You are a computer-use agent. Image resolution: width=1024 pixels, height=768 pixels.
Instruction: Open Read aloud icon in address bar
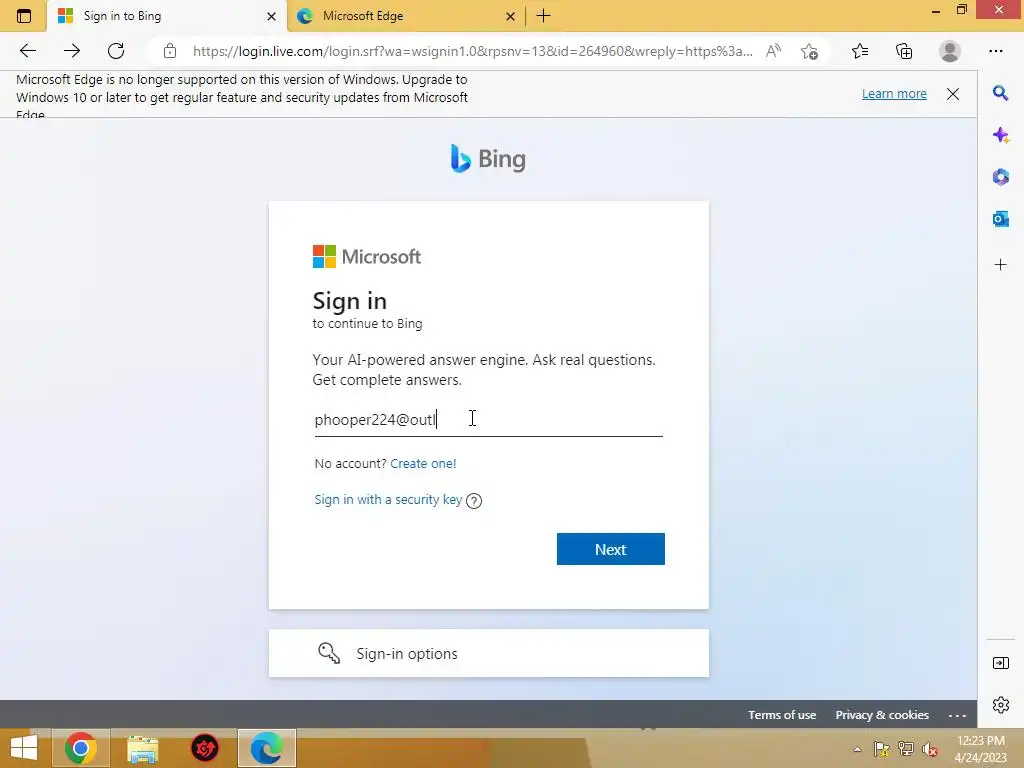(x=773, y=51)
